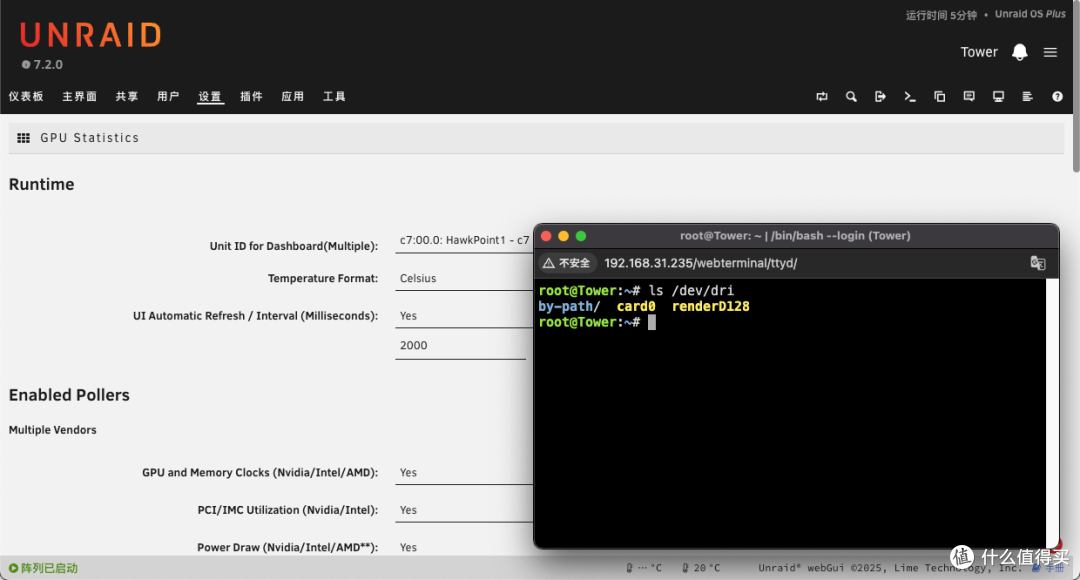
Task: Edit the refresh interval field showing 2000
Action: (460, 346)
